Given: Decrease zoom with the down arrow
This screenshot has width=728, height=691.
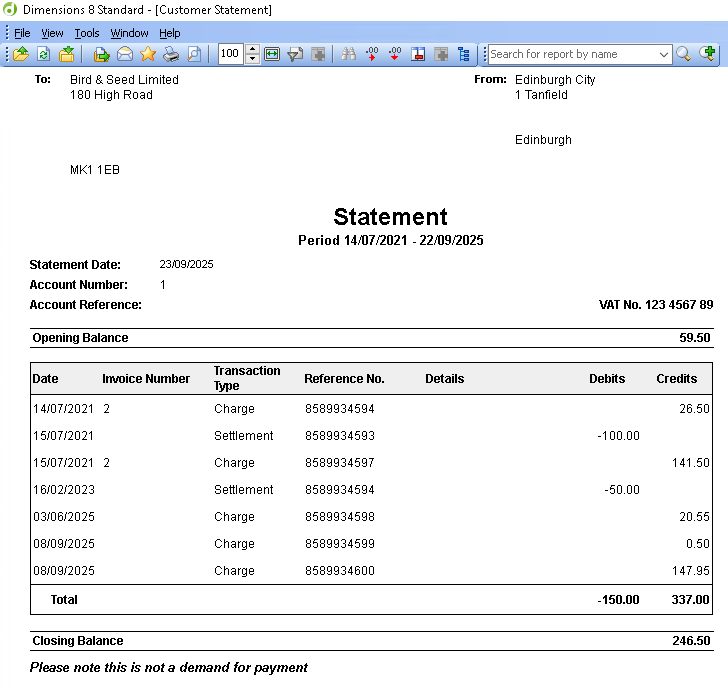Looking at the screenshot, I should pyautogui.click(x=252, y=59).
